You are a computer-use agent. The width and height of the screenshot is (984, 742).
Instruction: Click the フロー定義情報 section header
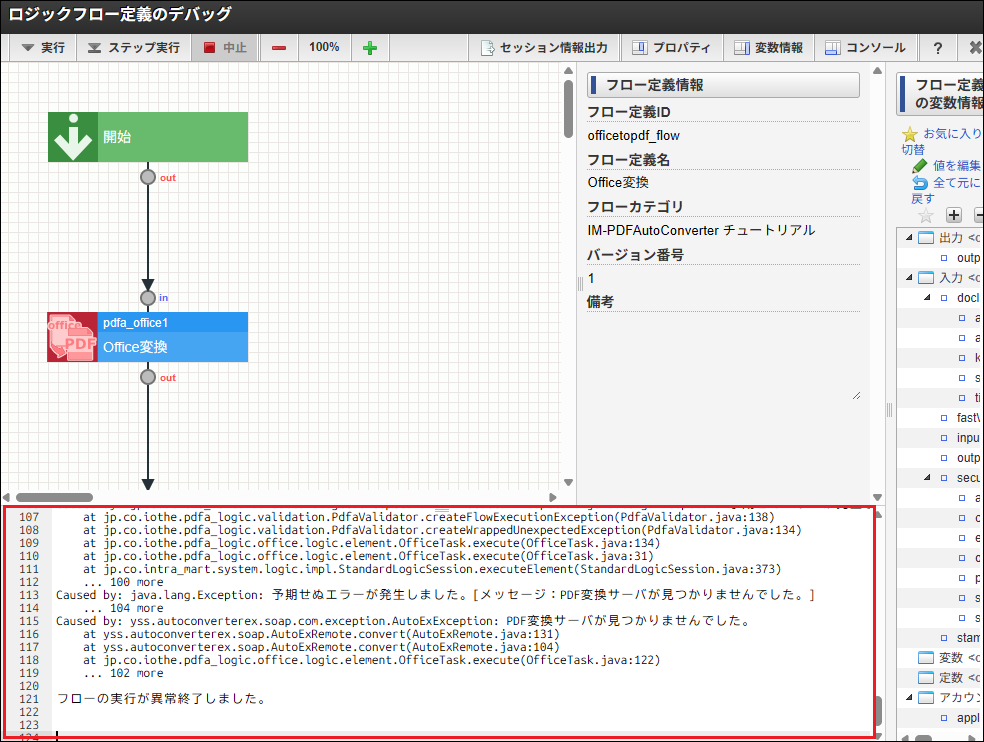point(724,85)
